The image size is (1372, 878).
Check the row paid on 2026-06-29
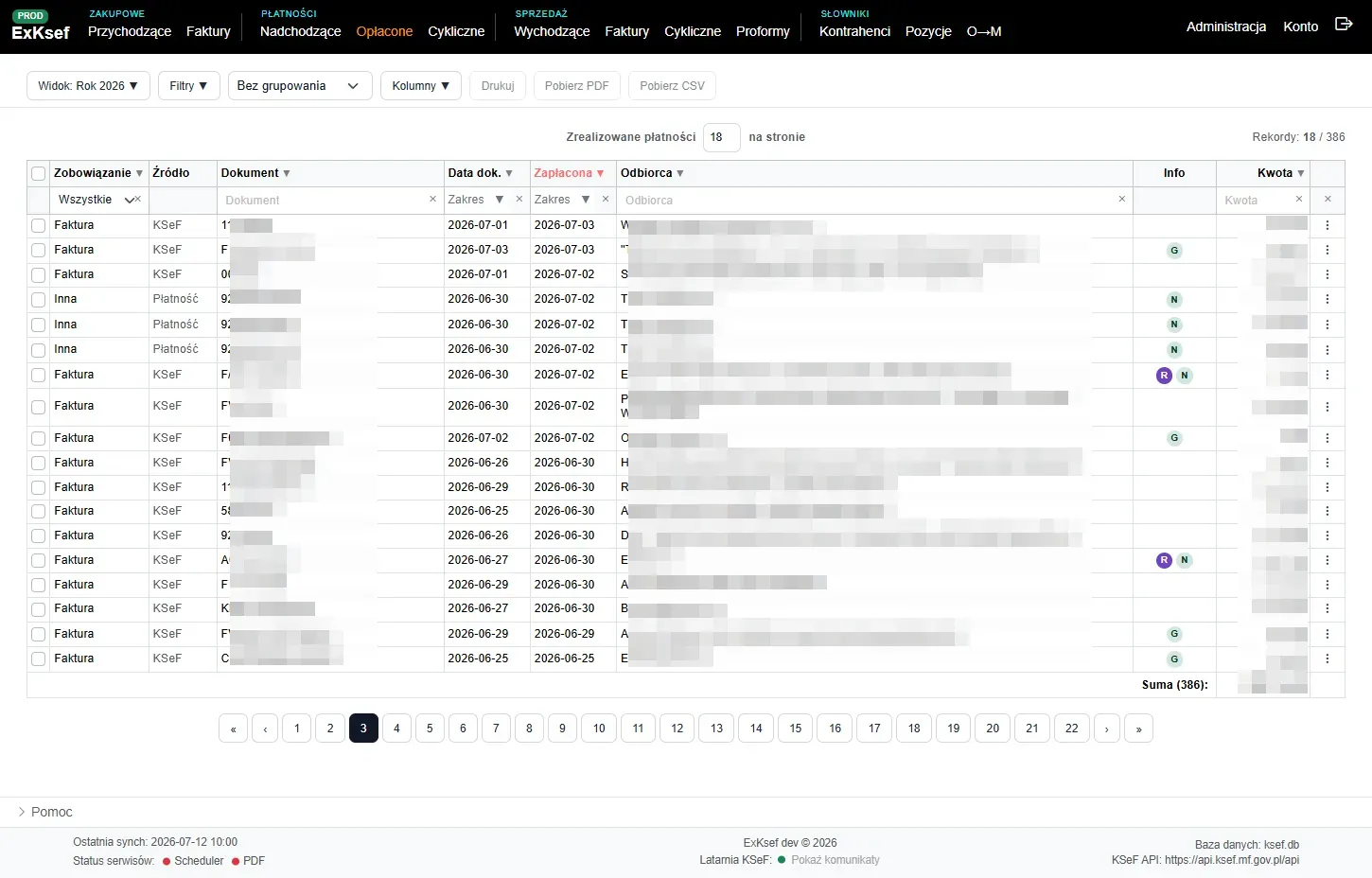point(38,635)
